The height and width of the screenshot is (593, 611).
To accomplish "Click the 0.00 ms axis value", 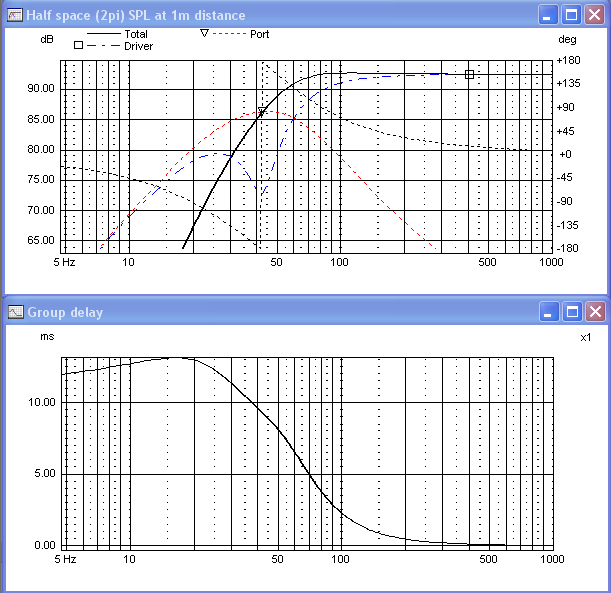I will (45, 545).
